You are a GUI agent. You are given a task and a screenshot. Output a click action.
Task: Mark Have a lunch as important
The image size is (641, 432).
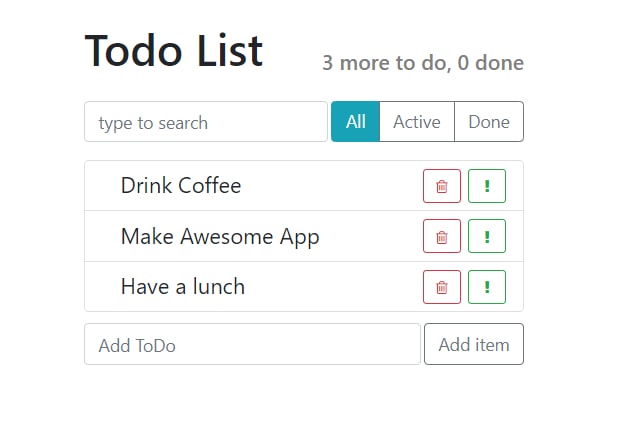pyautogui.click(x=487, y=287)
